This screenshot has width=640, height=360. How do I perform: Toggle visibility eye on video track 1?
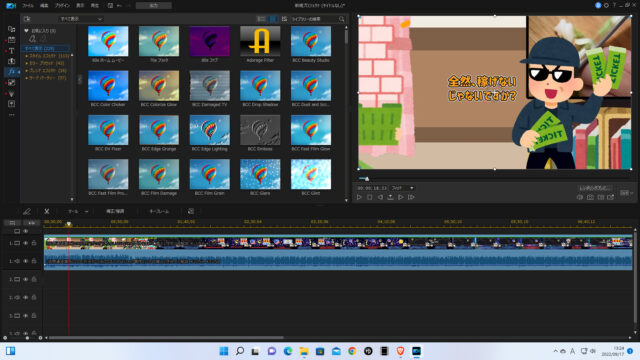[x=26, y=243]
